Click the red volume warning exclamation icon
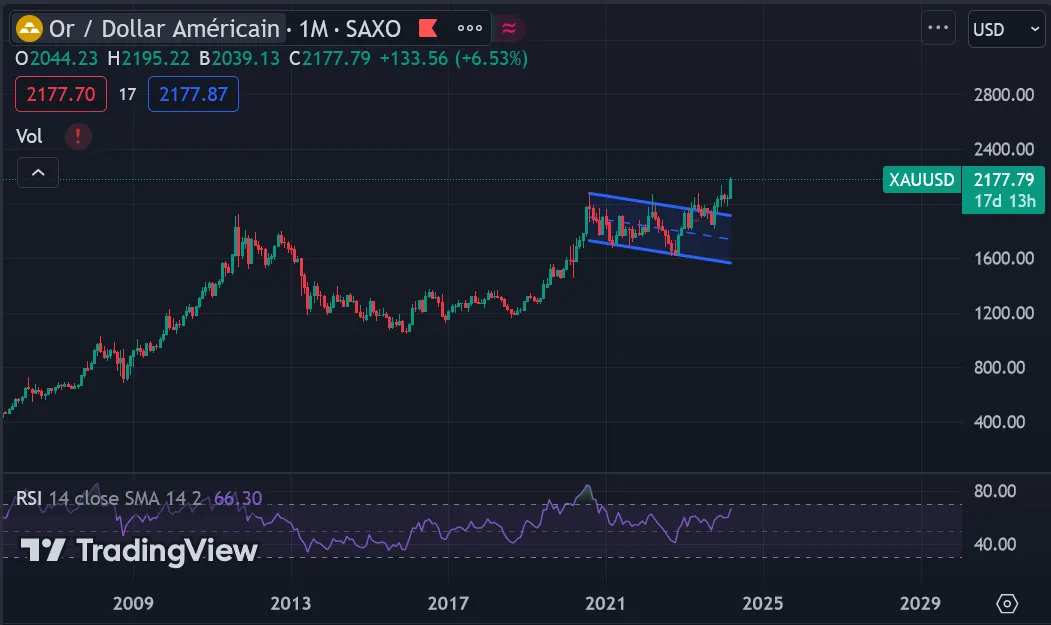 coord(78,136)
